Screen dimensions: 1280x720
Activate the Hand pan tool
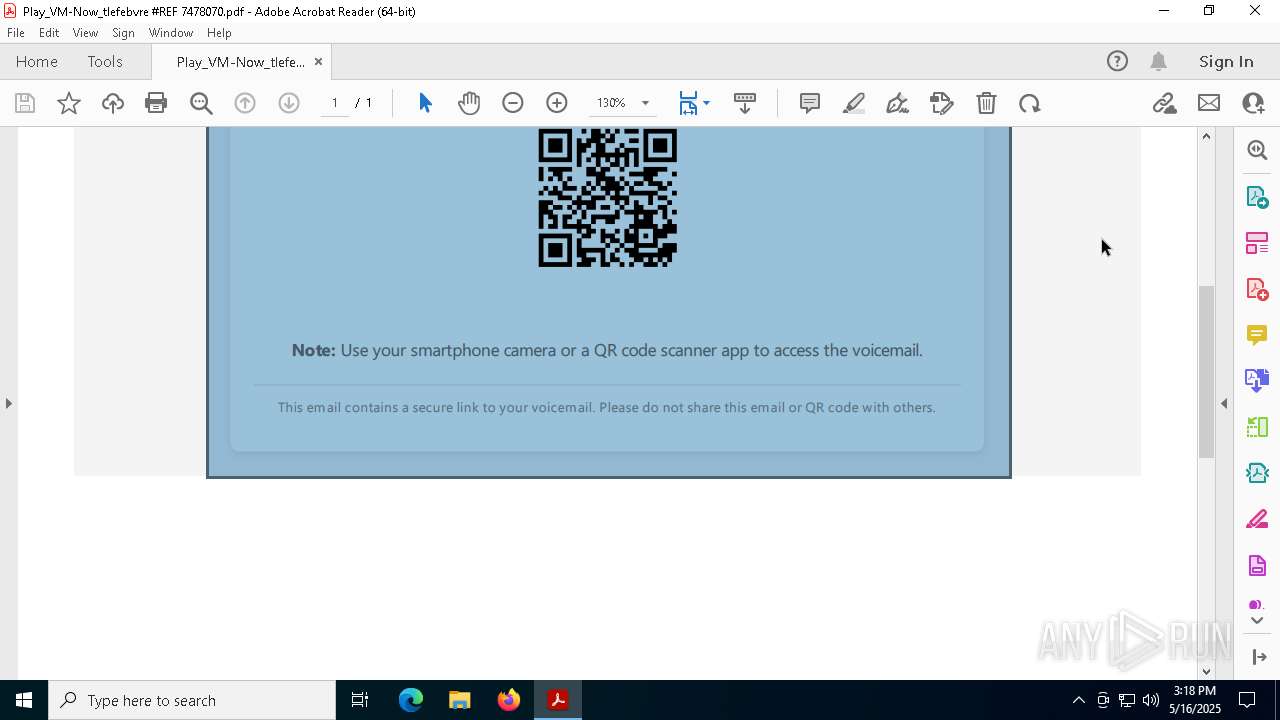tap(469, 103)
